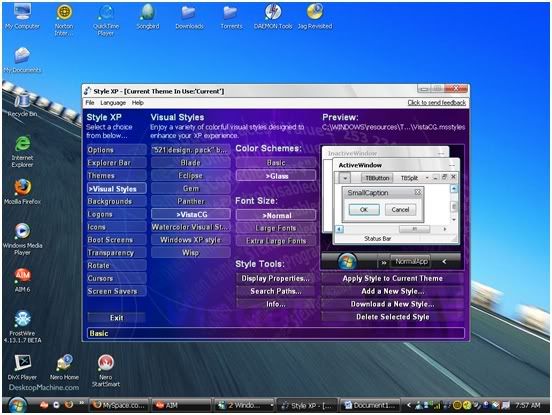Click the Info button
552x415 pixels.
click(x=276, y=304)
